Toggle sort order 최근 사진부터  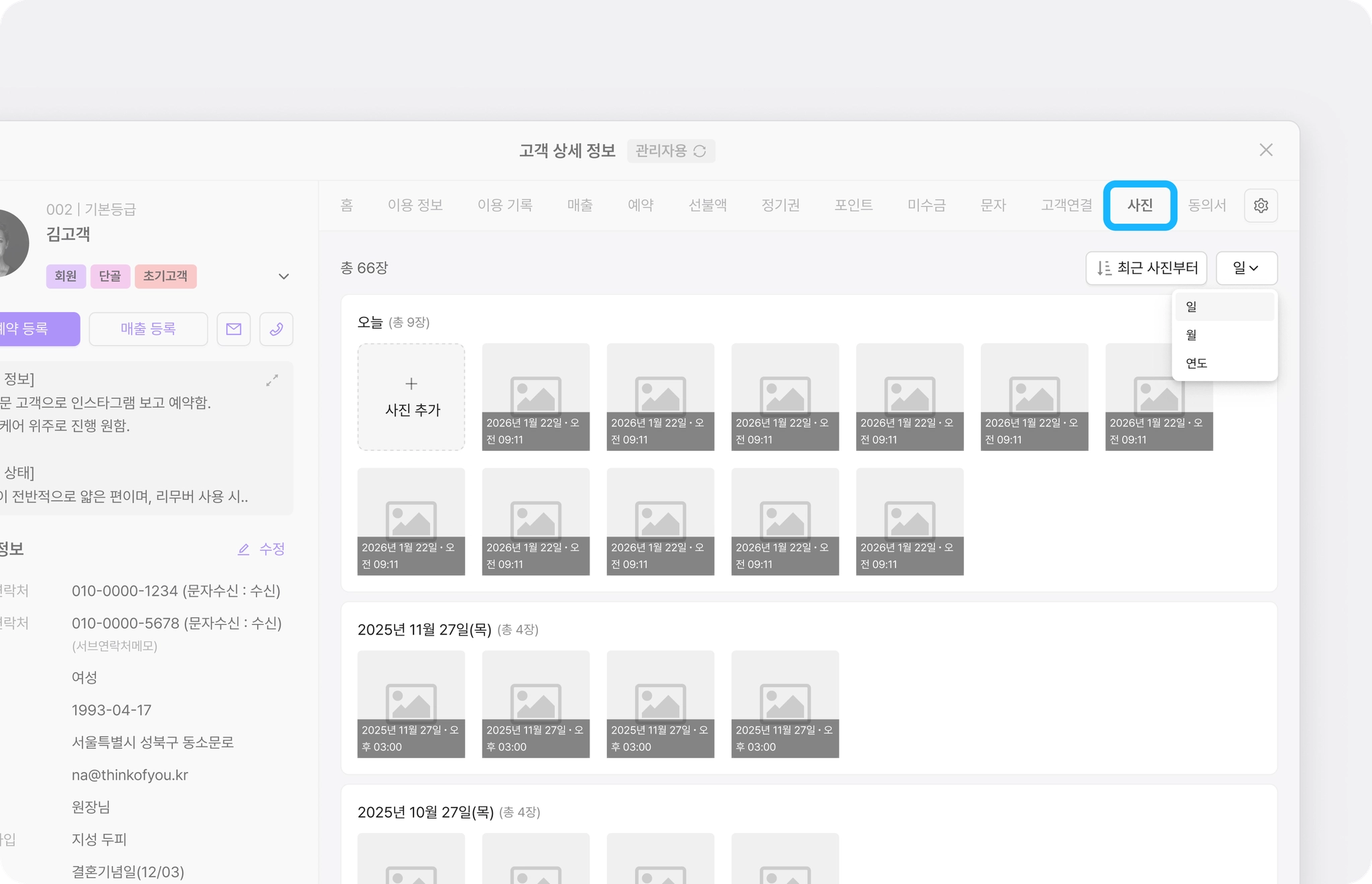[x=1146, y=268]
